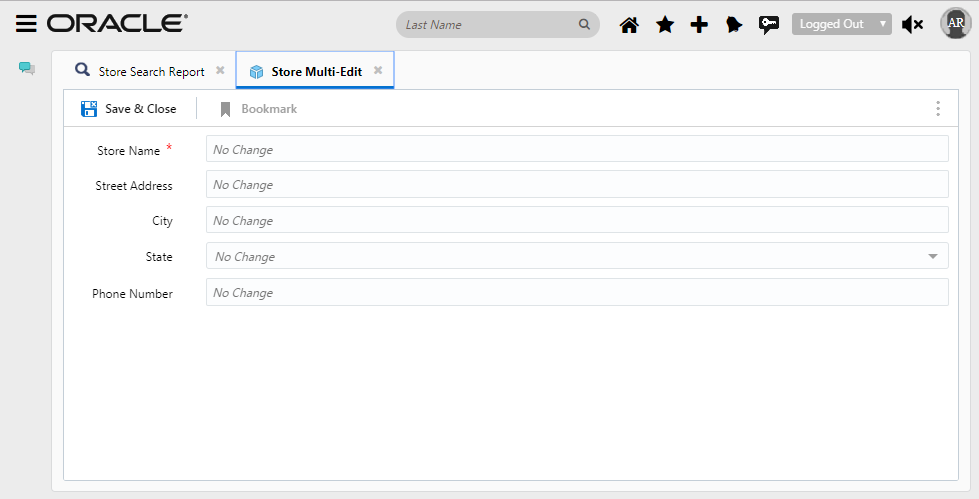
Task: Open the chat bubbles sidebar icon
Action: coord(27,68)
